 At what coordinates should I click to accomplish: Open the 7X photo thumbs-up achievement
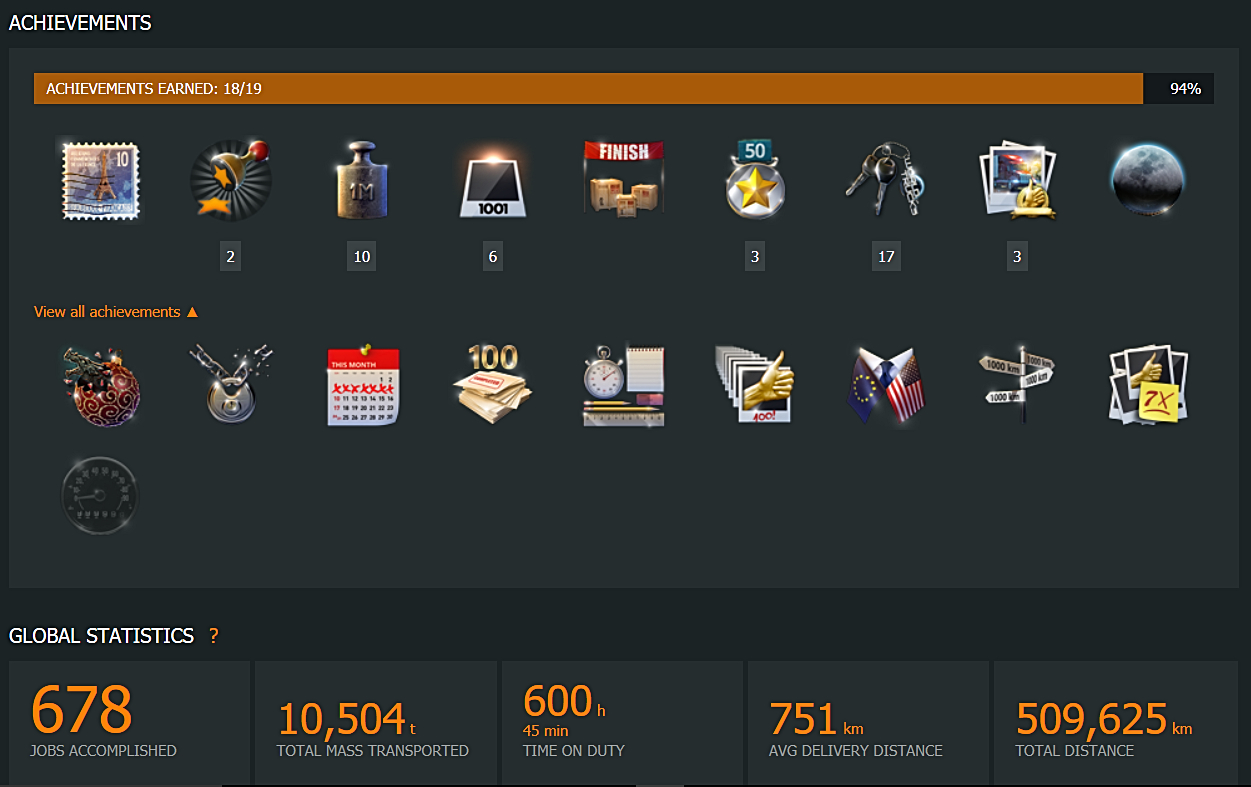click(x=1148, y=386)
